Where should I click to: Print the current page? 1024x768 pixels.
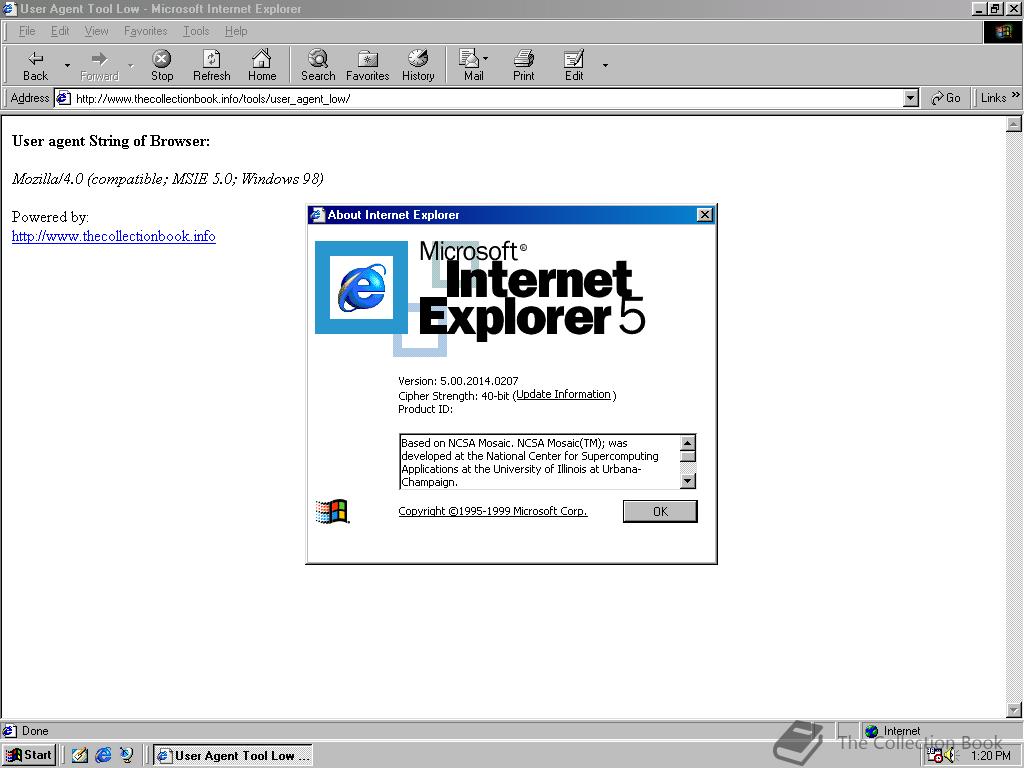tap(524, 65)
